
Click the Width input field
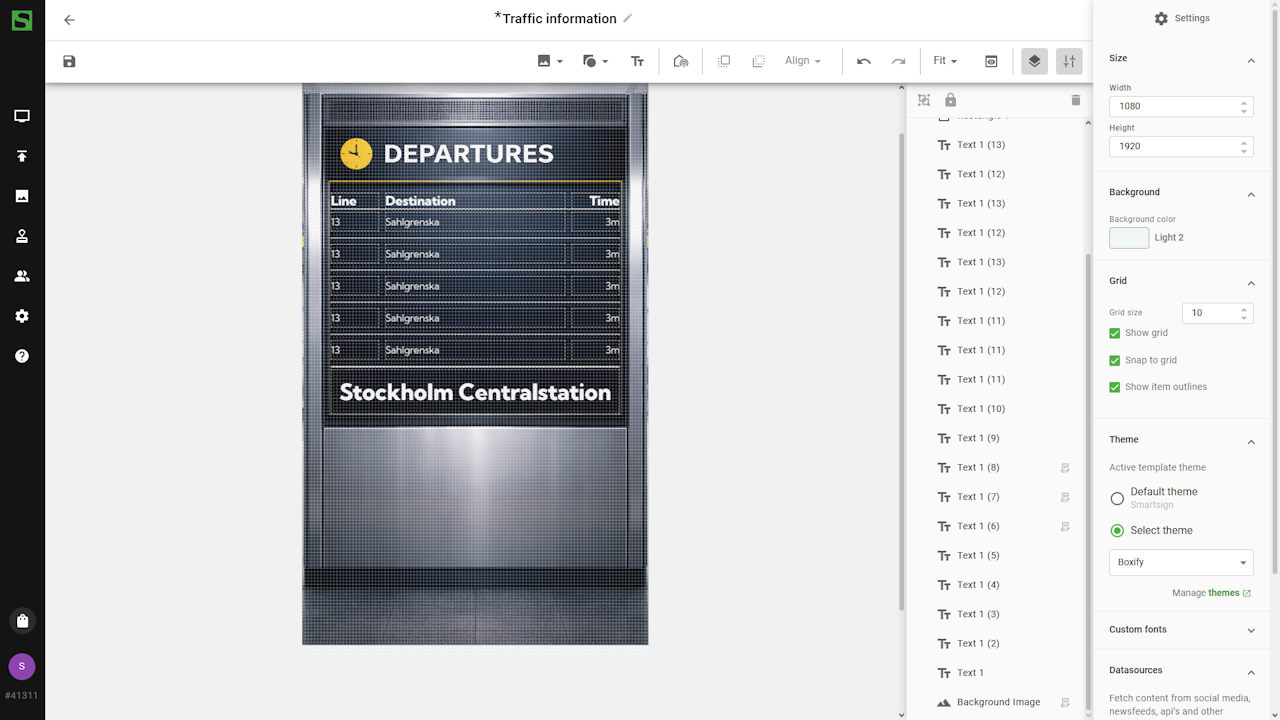pos(1181,106)
